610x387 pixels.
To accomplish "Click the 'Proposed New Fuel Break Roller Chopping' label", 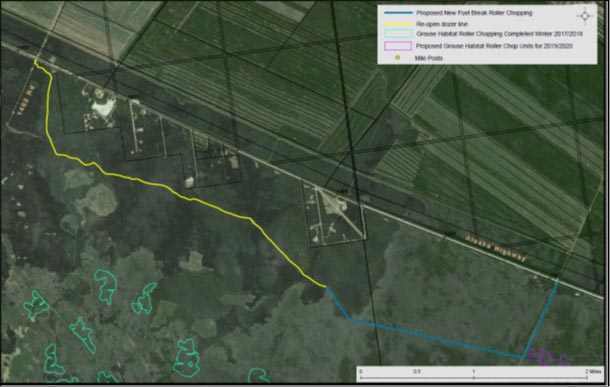I will (474, 13).
